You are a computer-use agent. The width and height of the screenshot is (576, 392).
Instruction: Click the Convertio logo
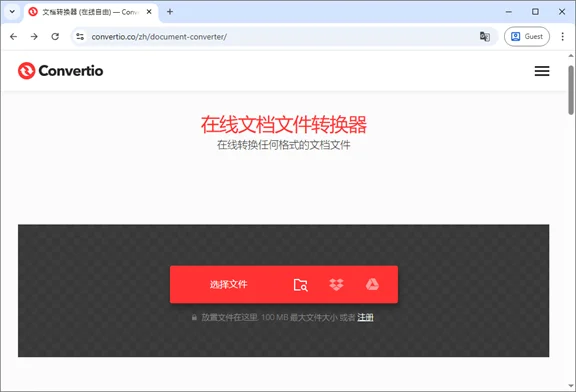(x=61, y=71)
